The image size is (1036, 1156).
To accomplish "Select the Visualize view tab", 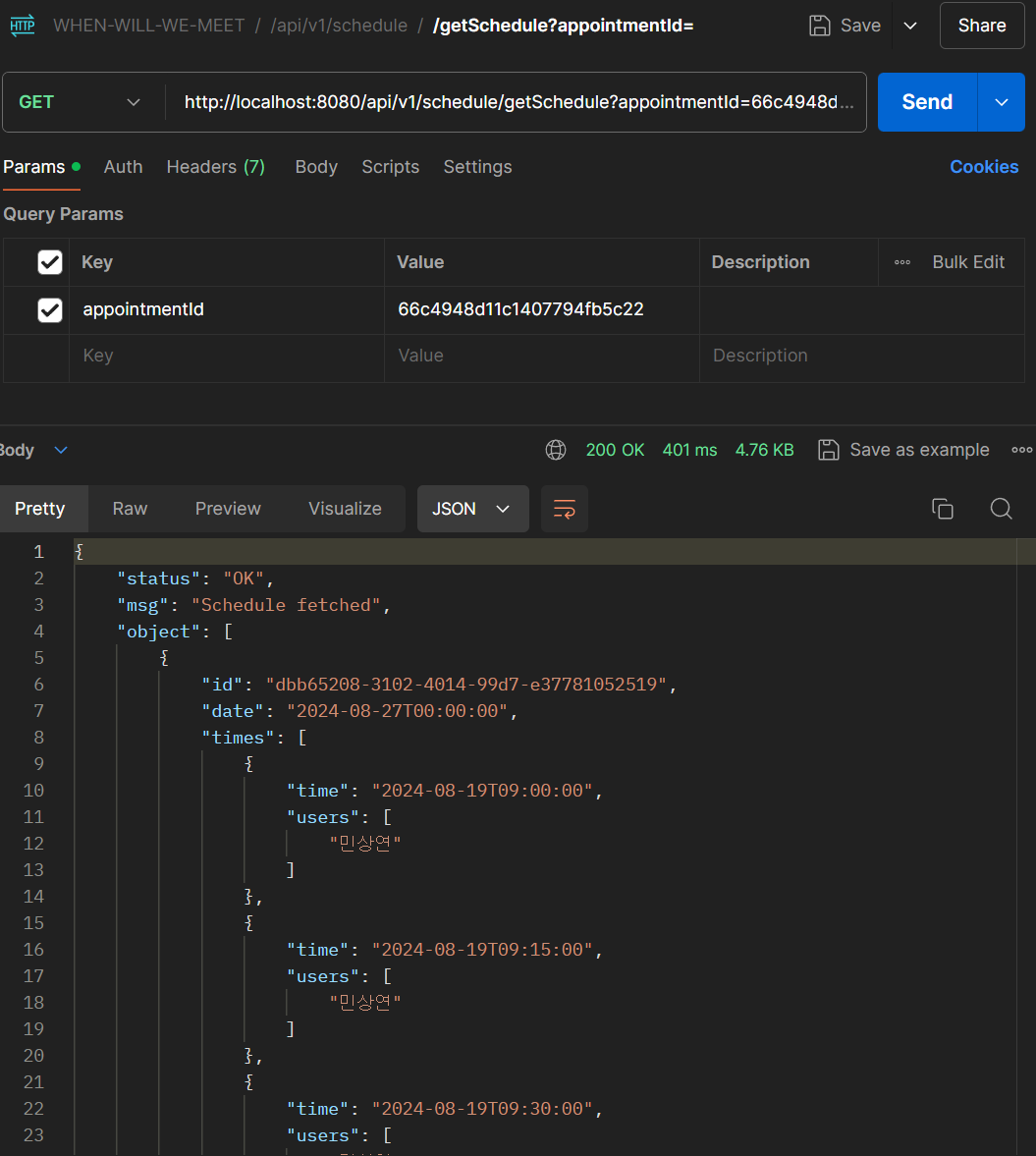I will tap(345, 509).
